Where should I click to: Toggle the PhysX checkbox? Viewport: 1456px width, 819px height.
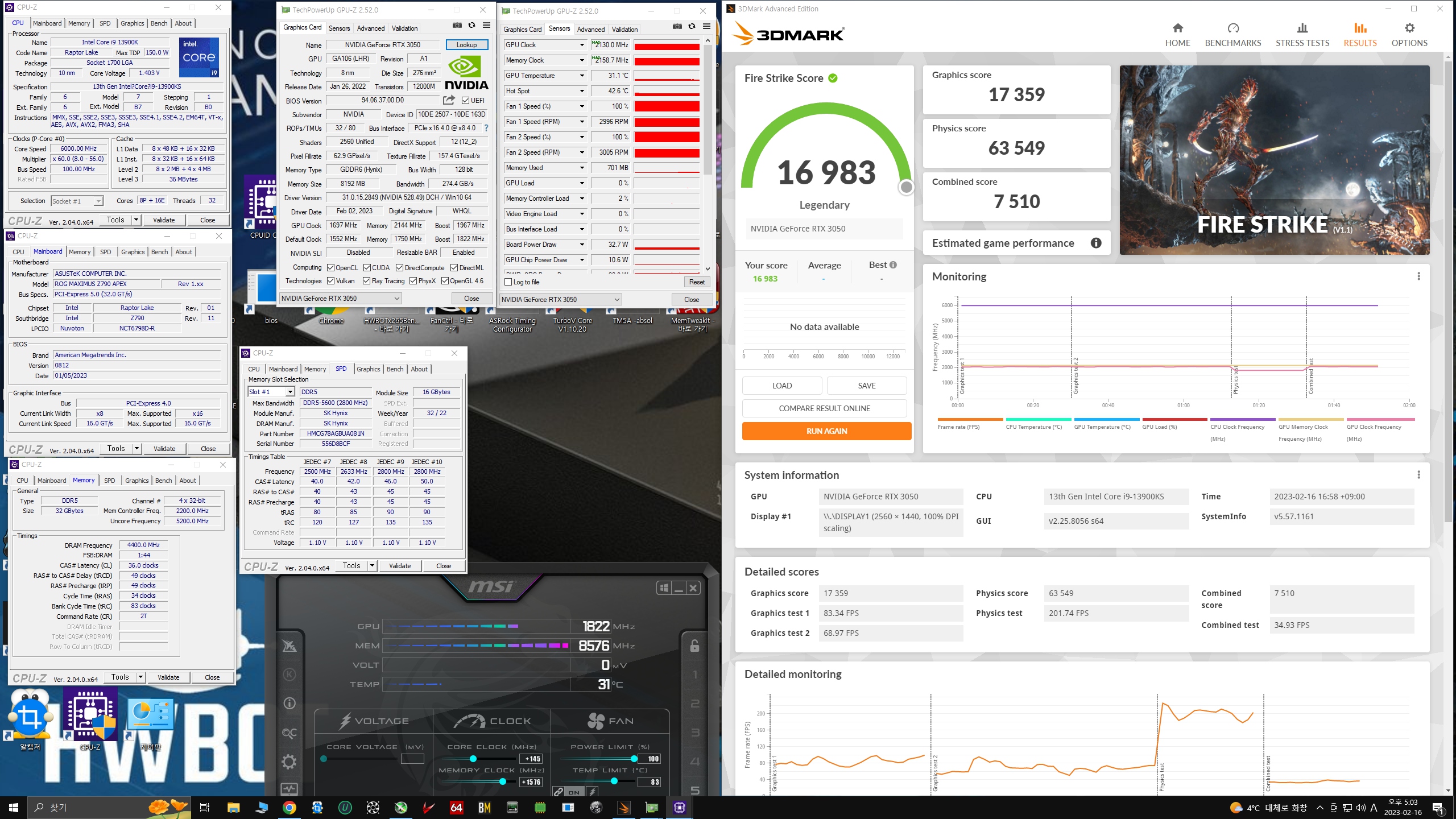(413, 281)
